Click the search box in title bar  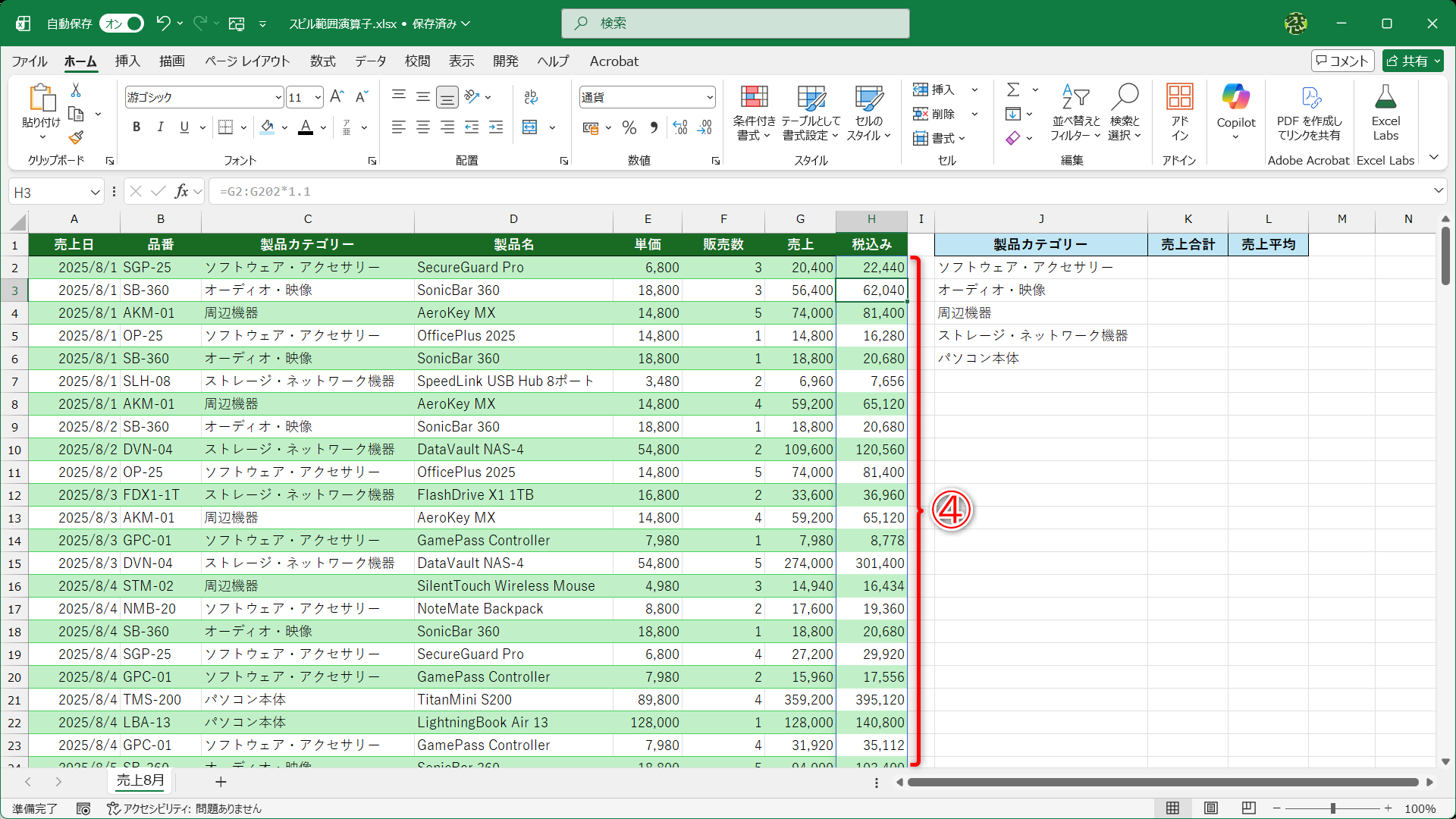(735, 24)
